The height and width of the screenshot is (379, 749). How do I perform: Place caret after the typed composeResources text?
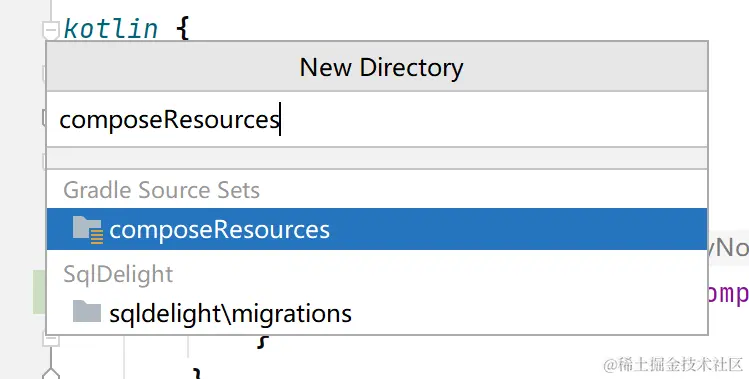pos(280,119)
